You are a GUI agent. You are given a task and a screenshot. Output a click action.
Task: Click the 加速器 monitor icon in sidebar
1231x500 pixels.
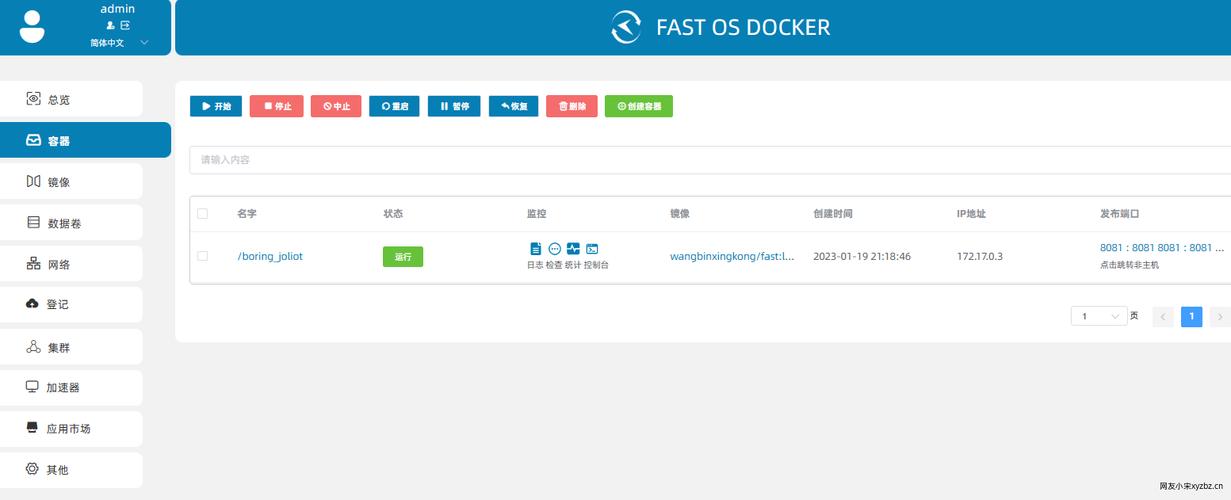coord(32,387)
